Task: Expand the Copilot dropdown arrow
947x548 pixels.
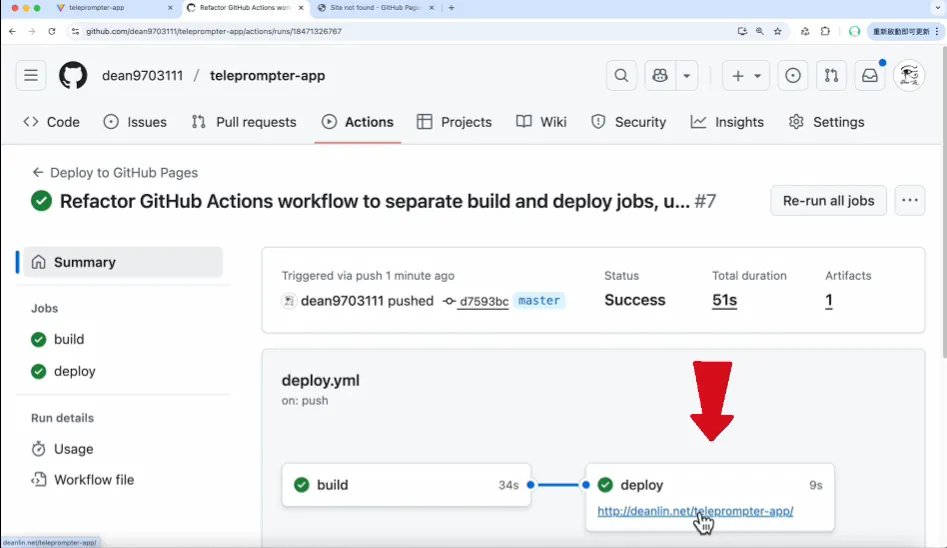Action: coord(687,76)
